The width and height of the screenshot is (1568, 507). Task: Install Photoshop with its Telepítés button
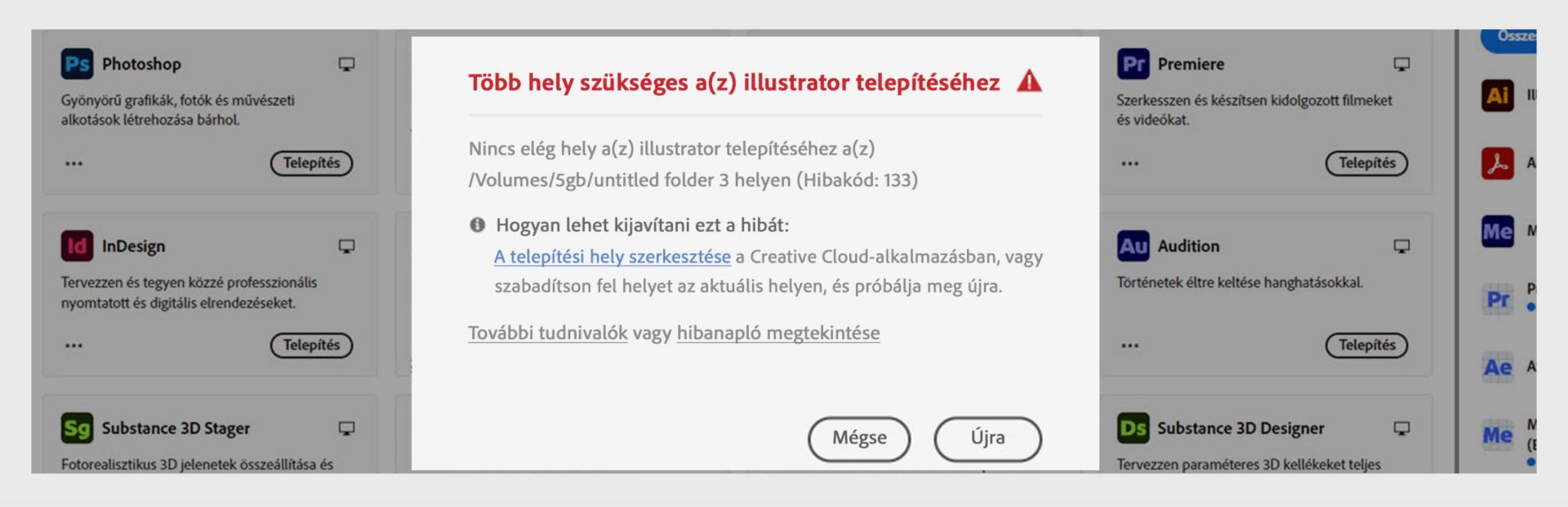coord(311,163)
